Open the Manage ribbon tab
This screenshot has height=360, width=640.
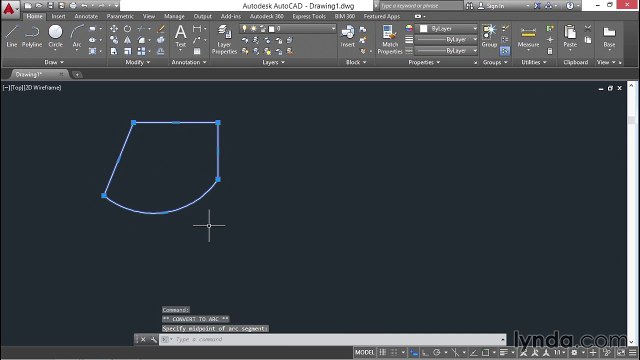coord(174,16)
